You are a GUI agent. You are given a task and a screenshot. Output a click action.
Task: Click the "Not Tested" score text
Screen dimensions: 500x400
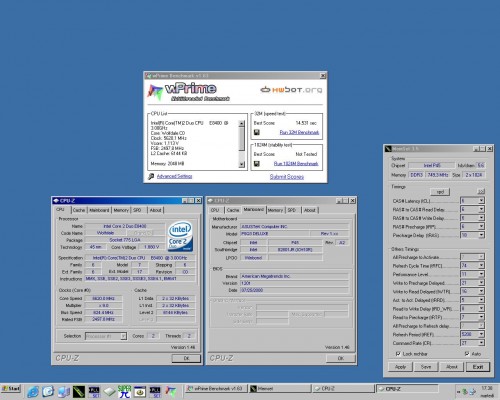point(306,154)
